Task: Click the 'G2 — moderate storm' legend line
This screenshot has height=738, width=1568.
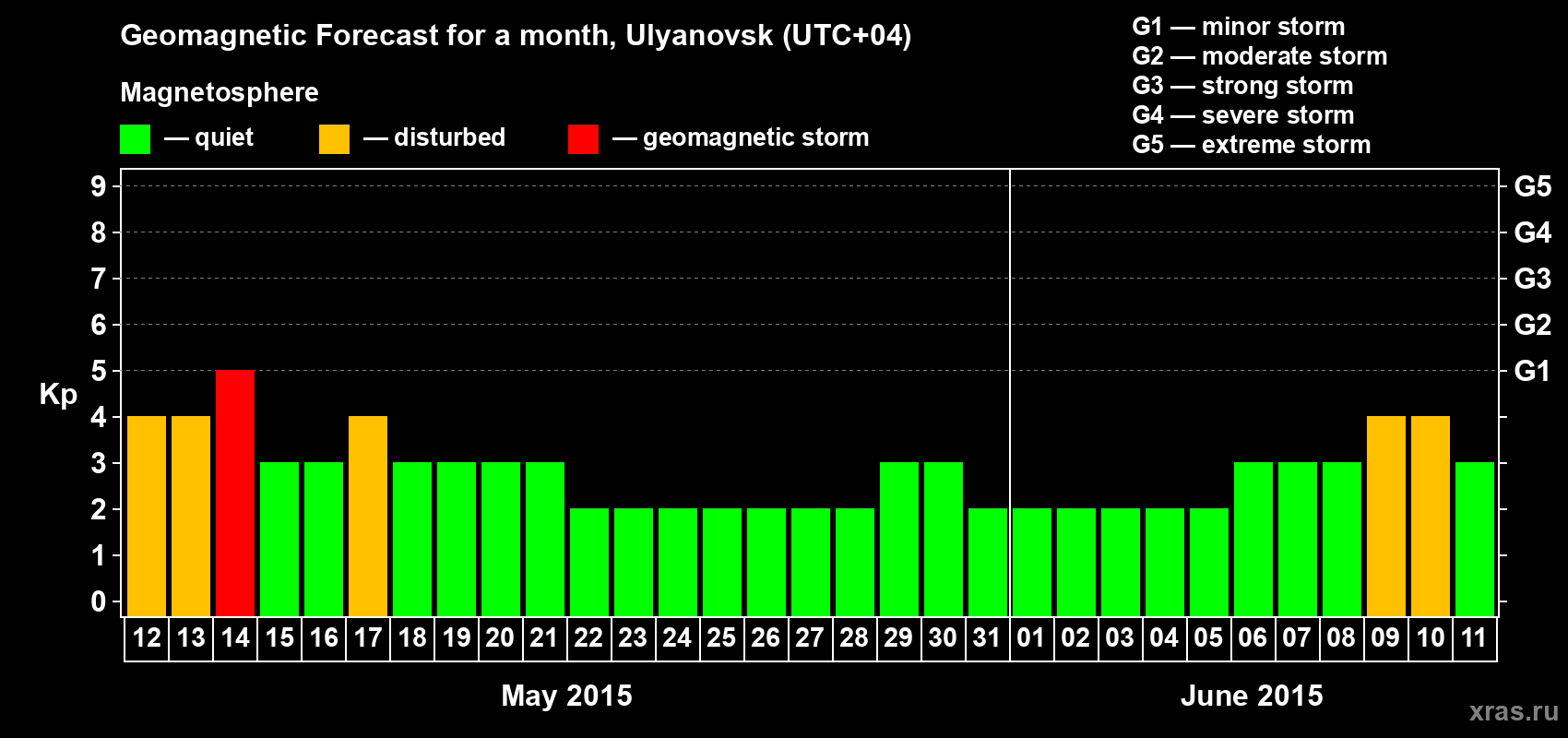Action: coord(1260,56)
